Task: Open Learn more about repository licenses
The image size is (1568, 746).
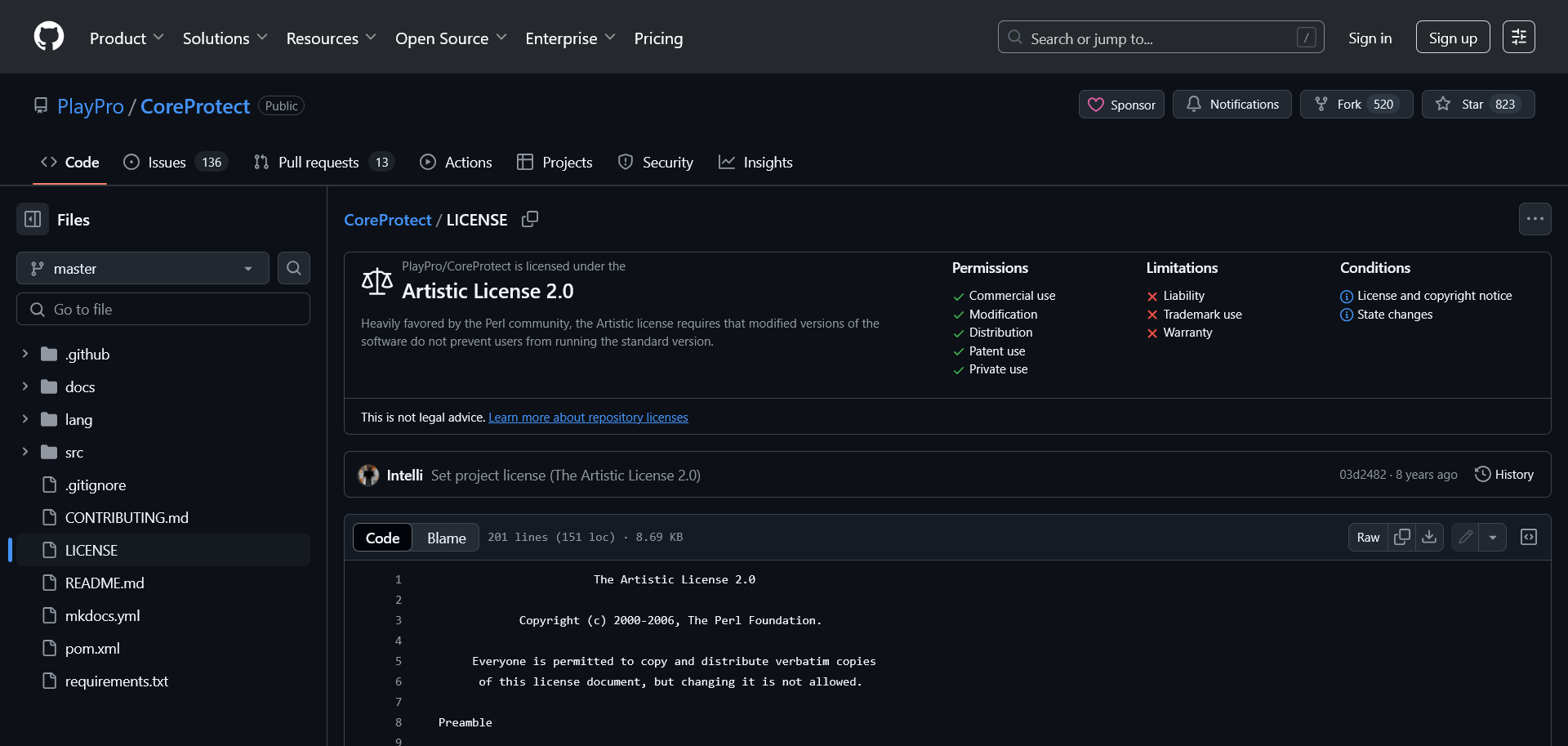Action: point(588,418)
